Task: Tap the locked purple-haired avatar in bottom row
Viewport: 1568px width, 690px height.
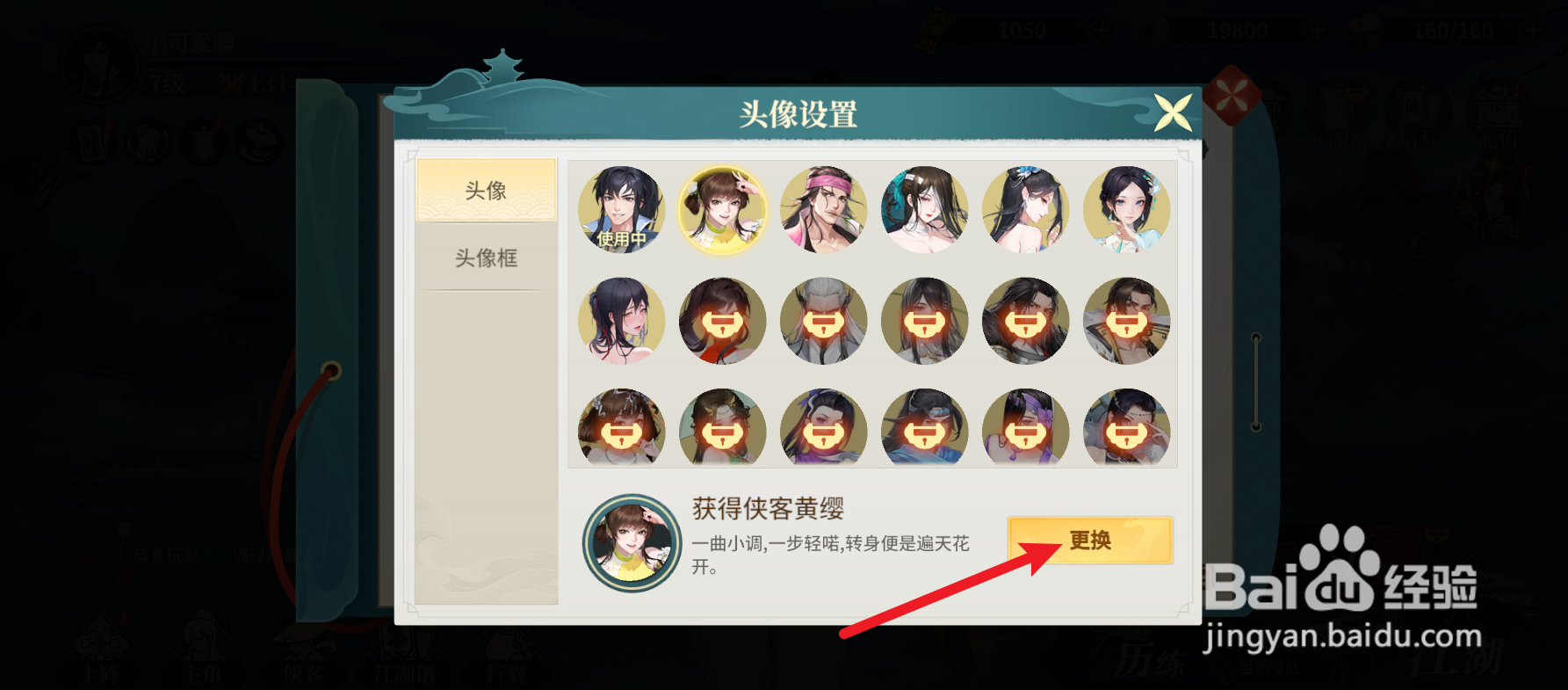Action: (1026, 428)
